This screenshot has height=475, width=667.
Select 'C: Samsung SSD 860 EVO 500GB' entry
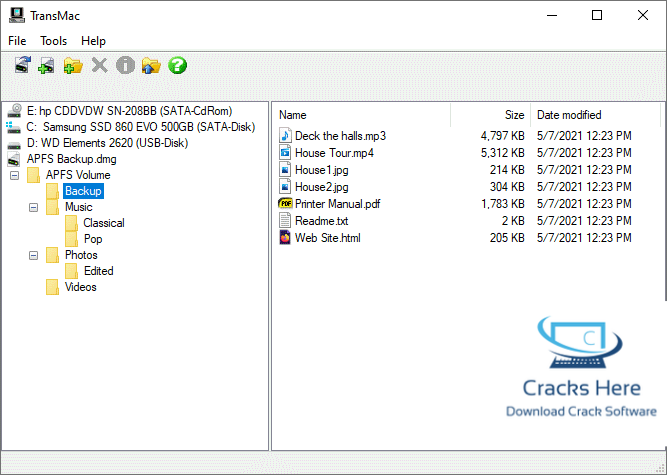click(x=141, y=127)
